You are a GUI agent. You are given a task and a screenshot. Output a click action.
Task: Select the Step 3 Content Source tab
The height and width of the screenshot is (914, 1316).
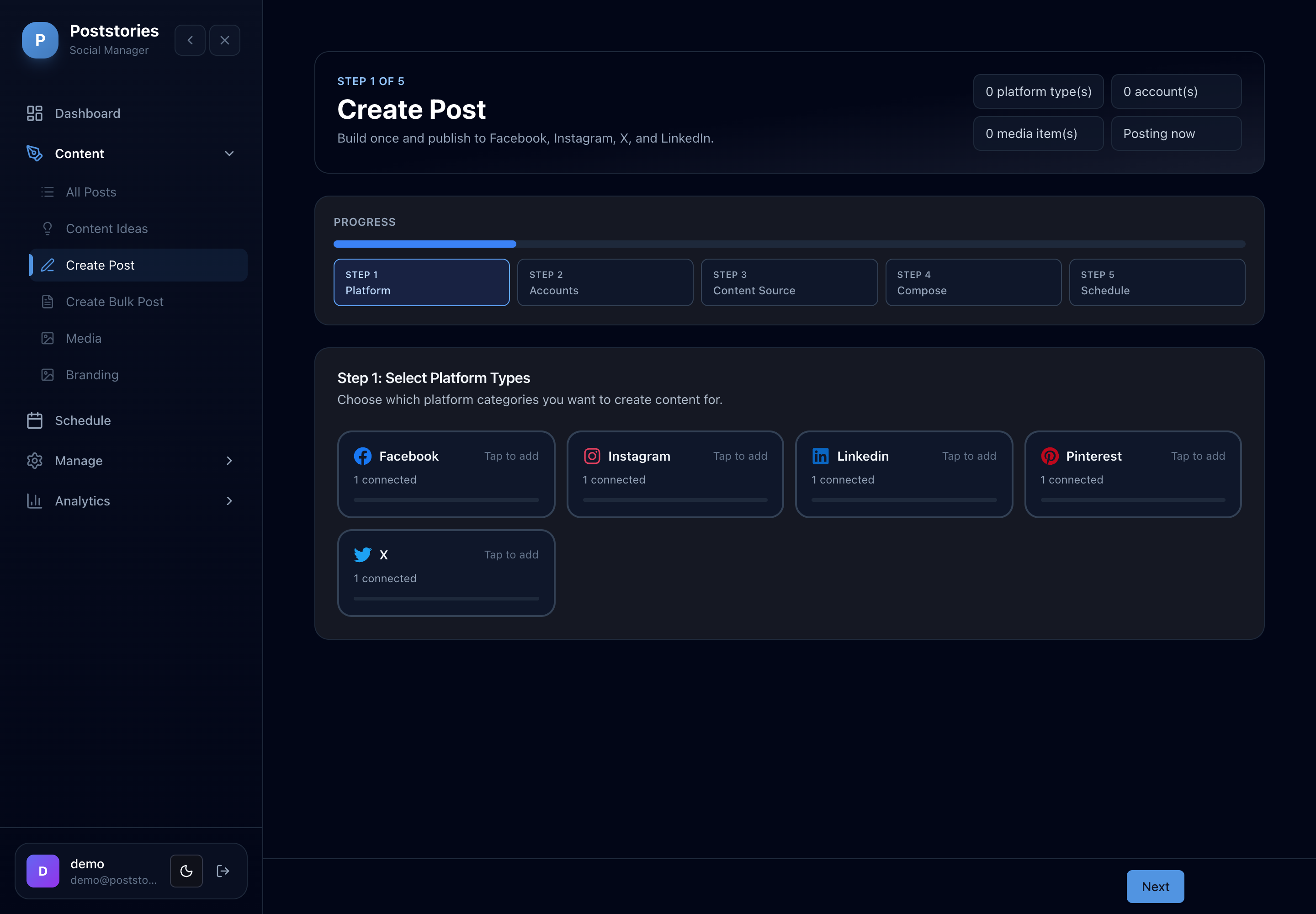tap(789, 282)
